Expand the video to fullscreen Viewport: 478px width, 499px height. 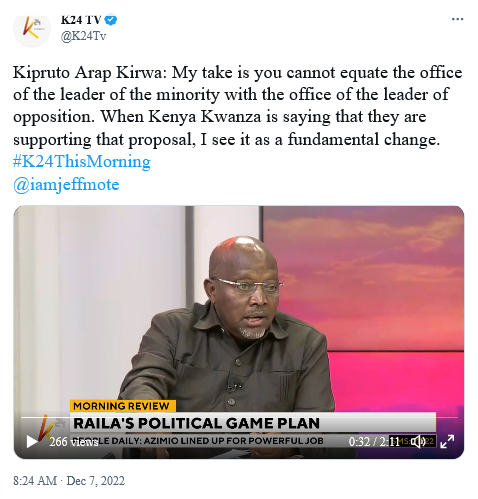447,442
